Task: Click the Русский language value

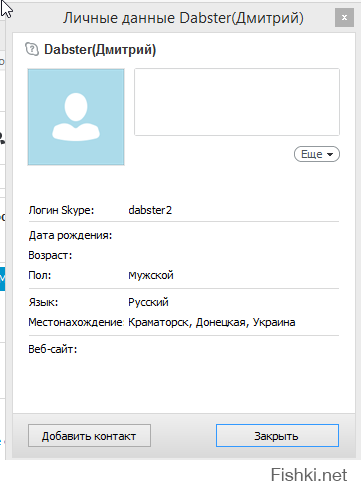Action: (x=148, y=302)
